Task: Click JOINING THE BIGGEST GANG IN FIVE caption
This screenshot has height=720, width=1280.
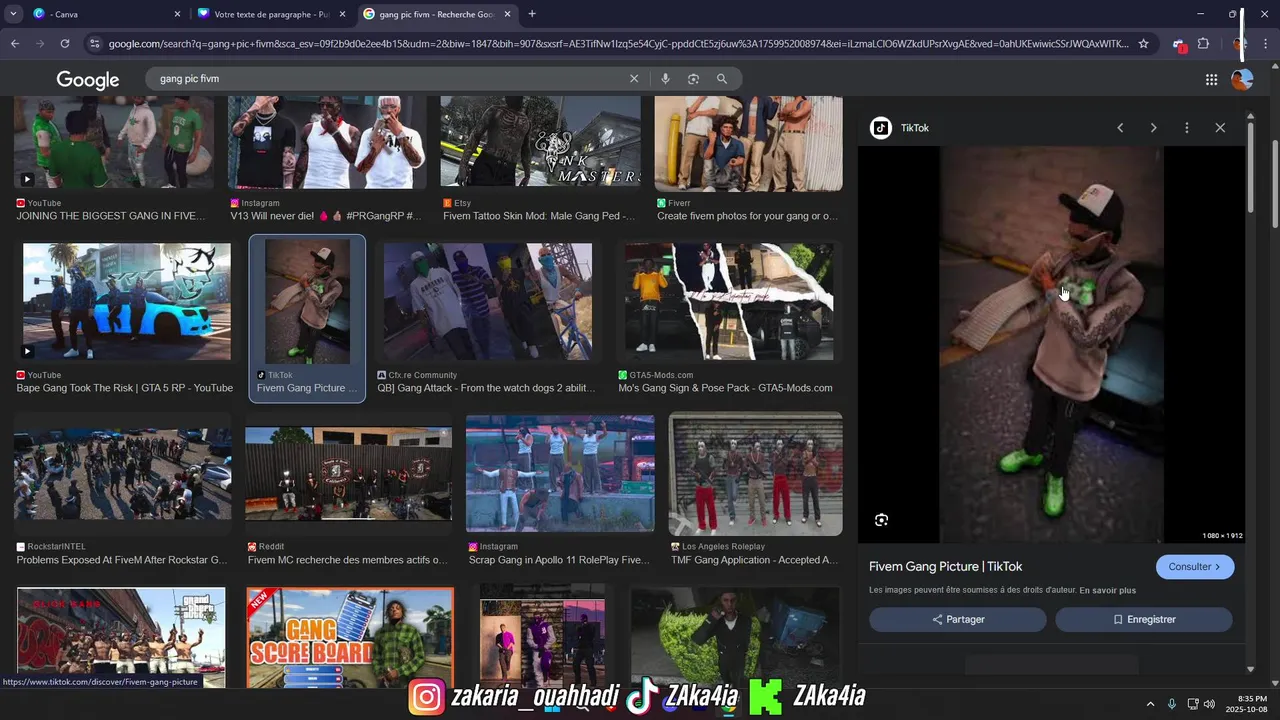Action: click(111, 216)
